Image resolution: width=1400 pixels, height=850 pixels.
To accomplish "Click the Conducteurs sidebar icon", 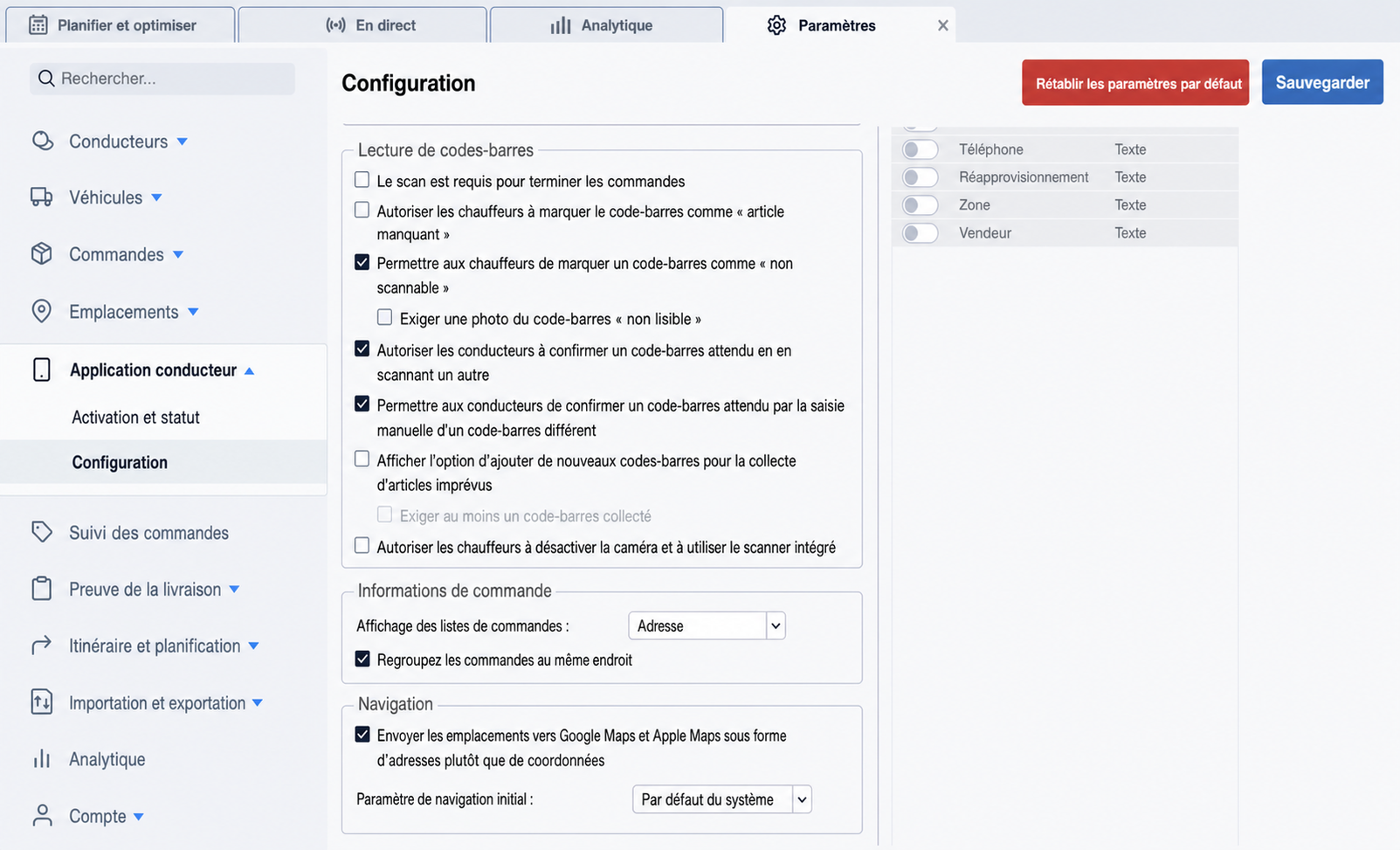I will pyautogui.click(x=42, y=141).
